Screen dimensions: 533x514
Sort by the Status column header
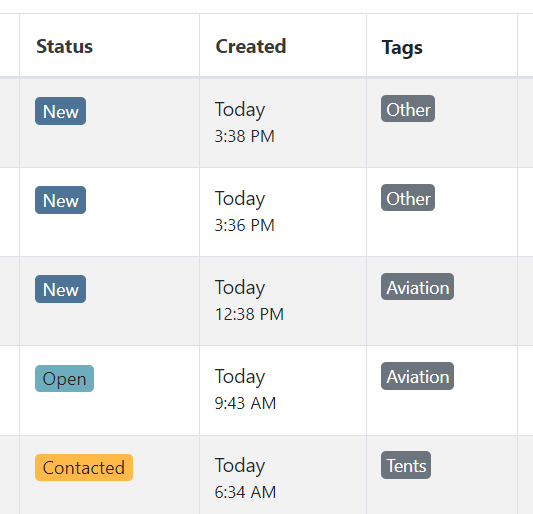click(64, 46)
